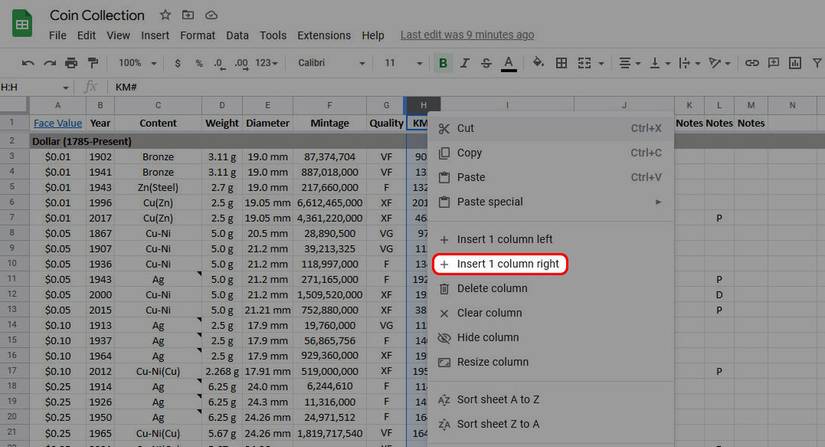The height and width of the screenshot is (447, 825).
Task: Click the Face Value header link
Action: 57,123
